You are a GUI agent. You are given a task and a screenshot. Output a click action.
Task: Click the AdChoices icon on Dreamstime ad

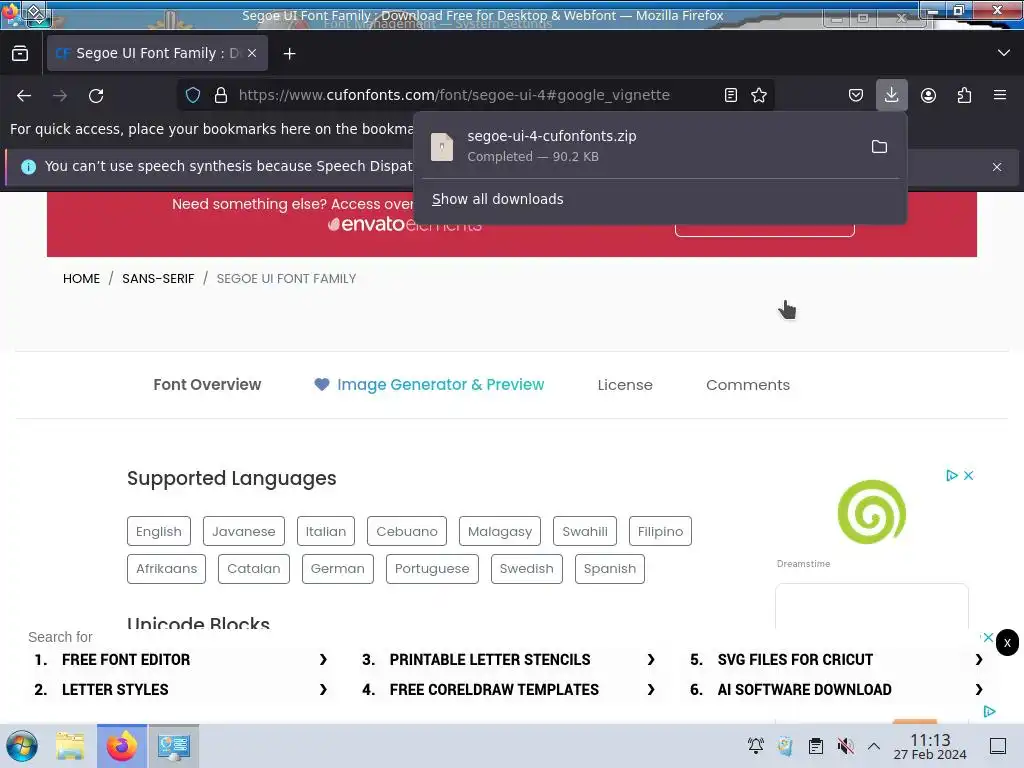pyautogui.click(x=952, y=475)
